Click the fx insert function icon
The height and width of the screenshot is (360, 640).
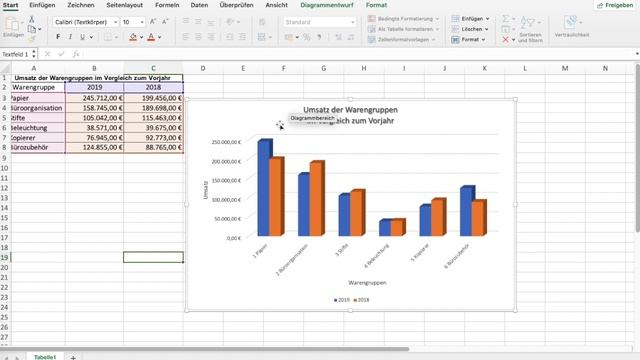point(76,54)
